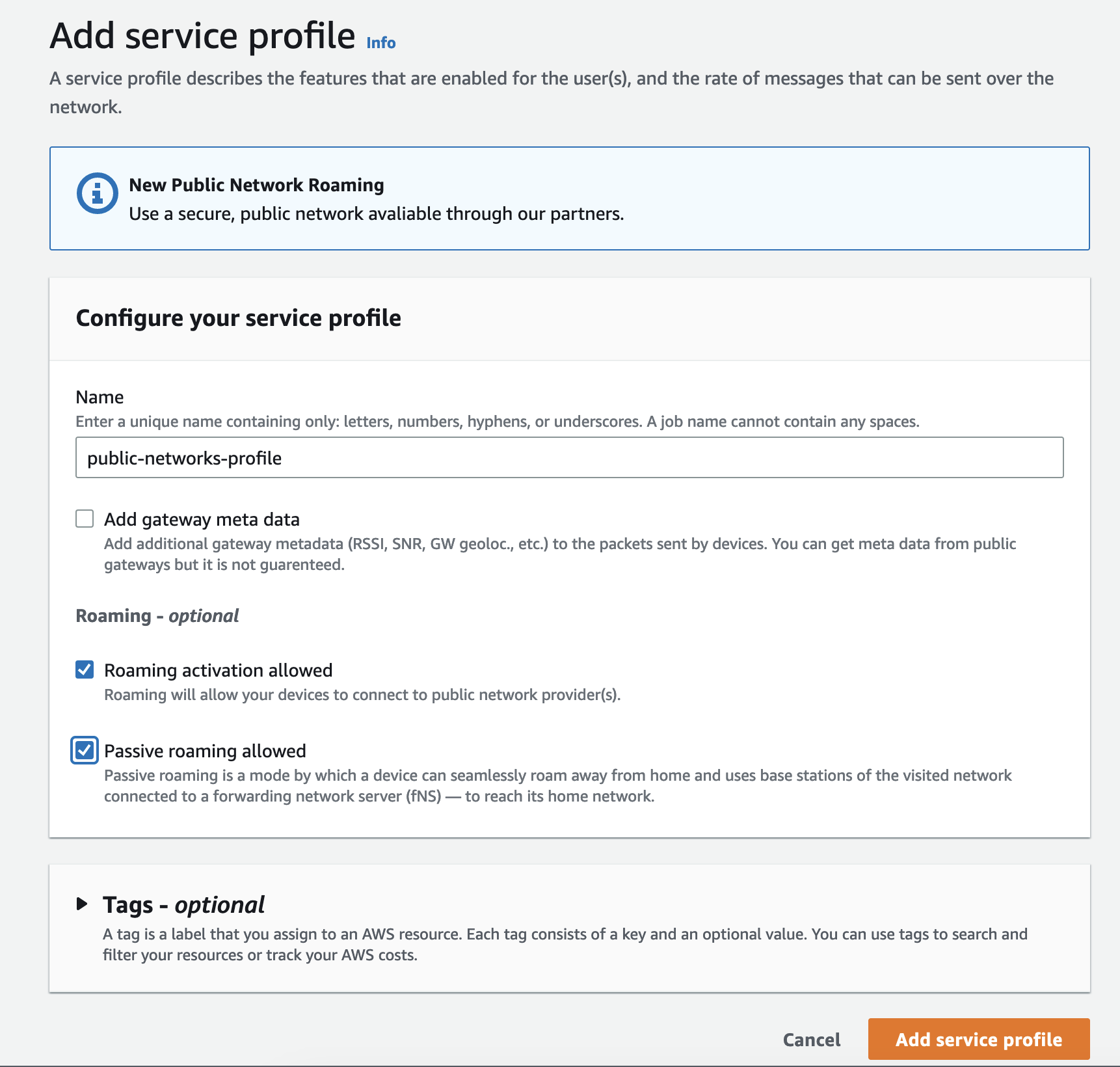The width and height of the screenshot is (1120, 1067).
Task: Open the Info link beside the page title
Action: pyautogui.click(x=380, y=42)
